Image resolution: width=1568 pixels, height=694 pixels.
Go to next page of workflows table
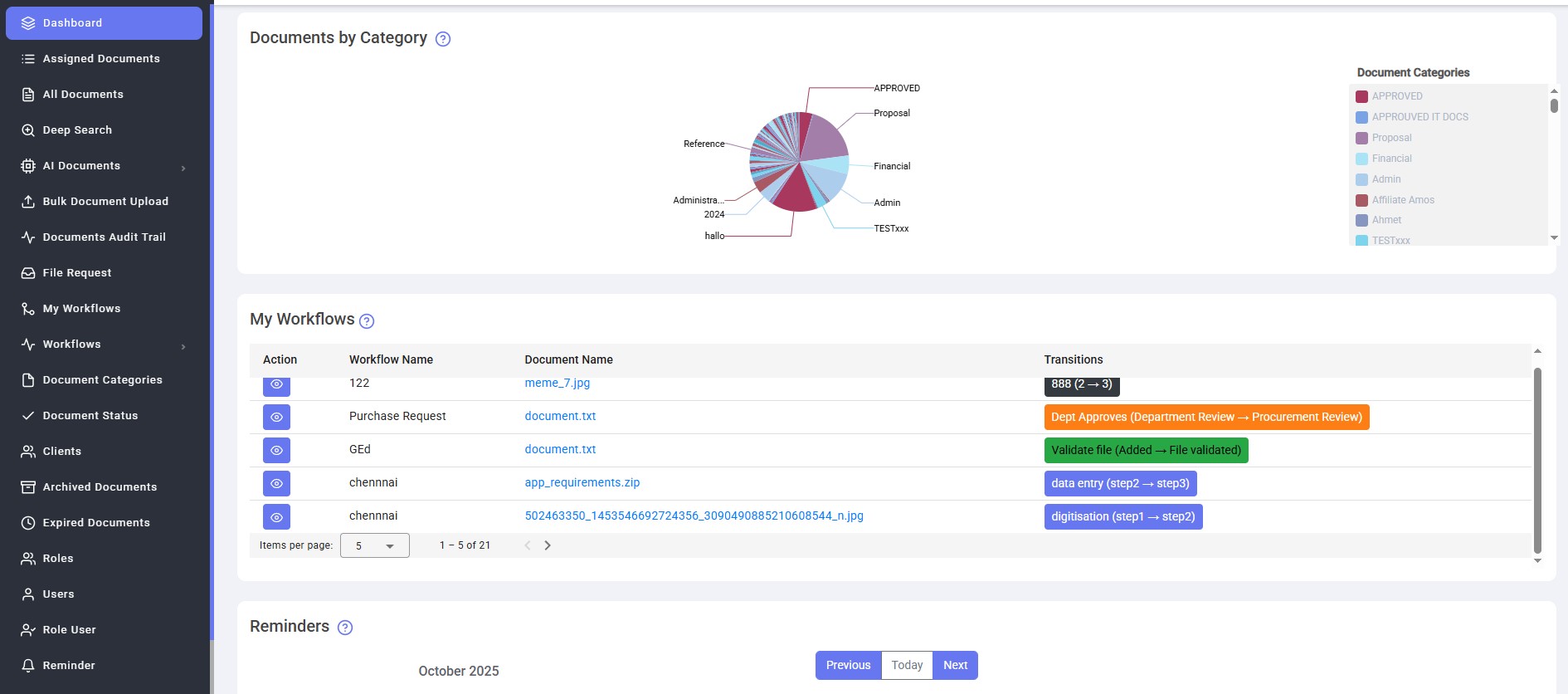(548, 545)
